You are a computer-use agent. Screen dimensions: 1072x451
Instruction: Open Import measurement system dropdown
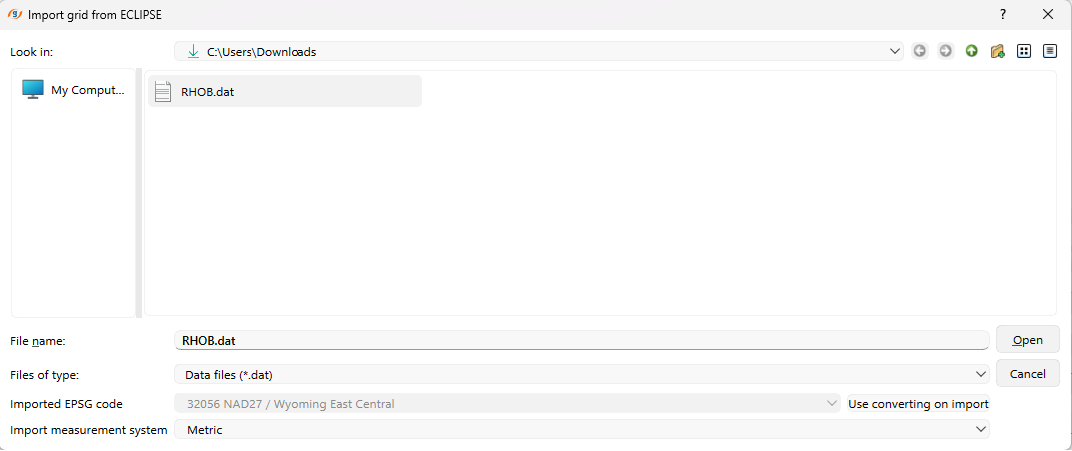pyautogui.click(x=981, y=430)
